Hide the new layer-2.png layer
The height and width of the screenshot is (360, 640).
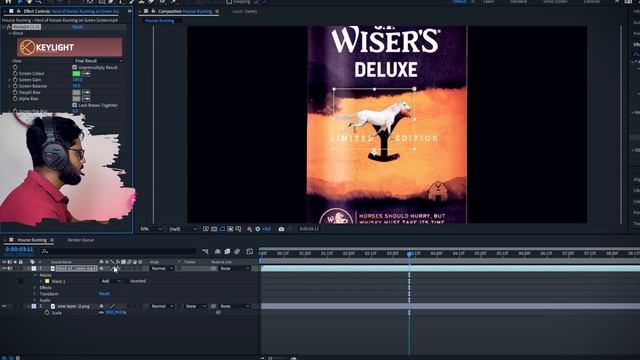[x=4, y=306]
